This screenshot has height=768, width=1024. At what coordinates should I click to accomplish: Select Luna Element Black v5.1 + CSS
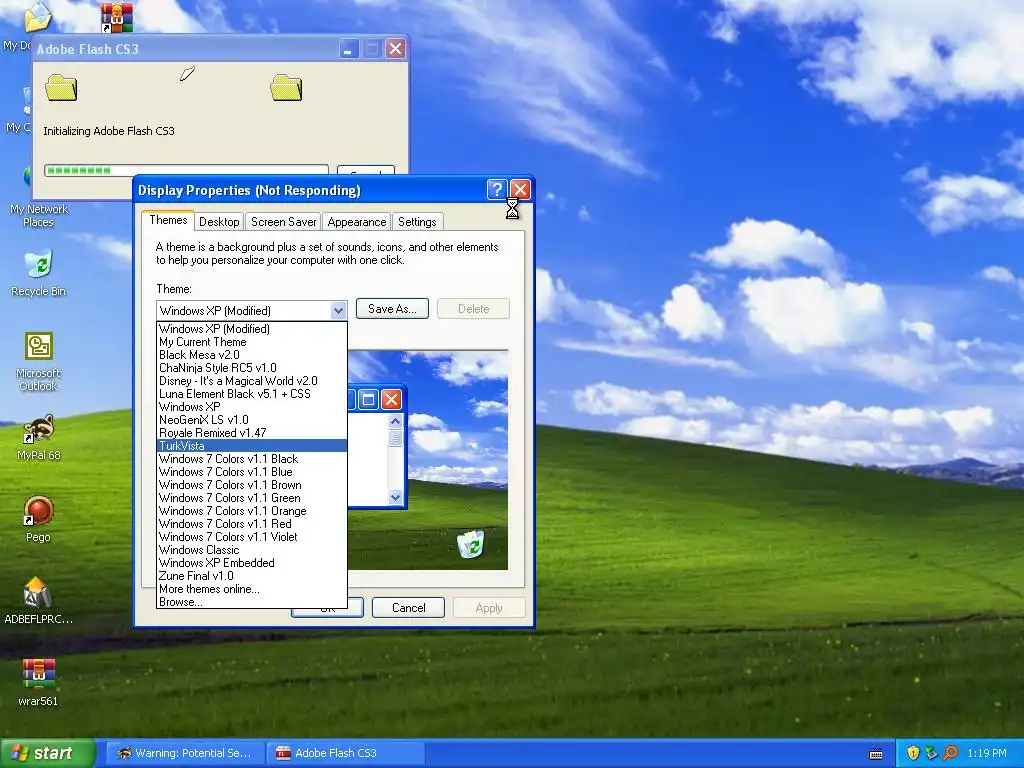[x=251, y=394]
